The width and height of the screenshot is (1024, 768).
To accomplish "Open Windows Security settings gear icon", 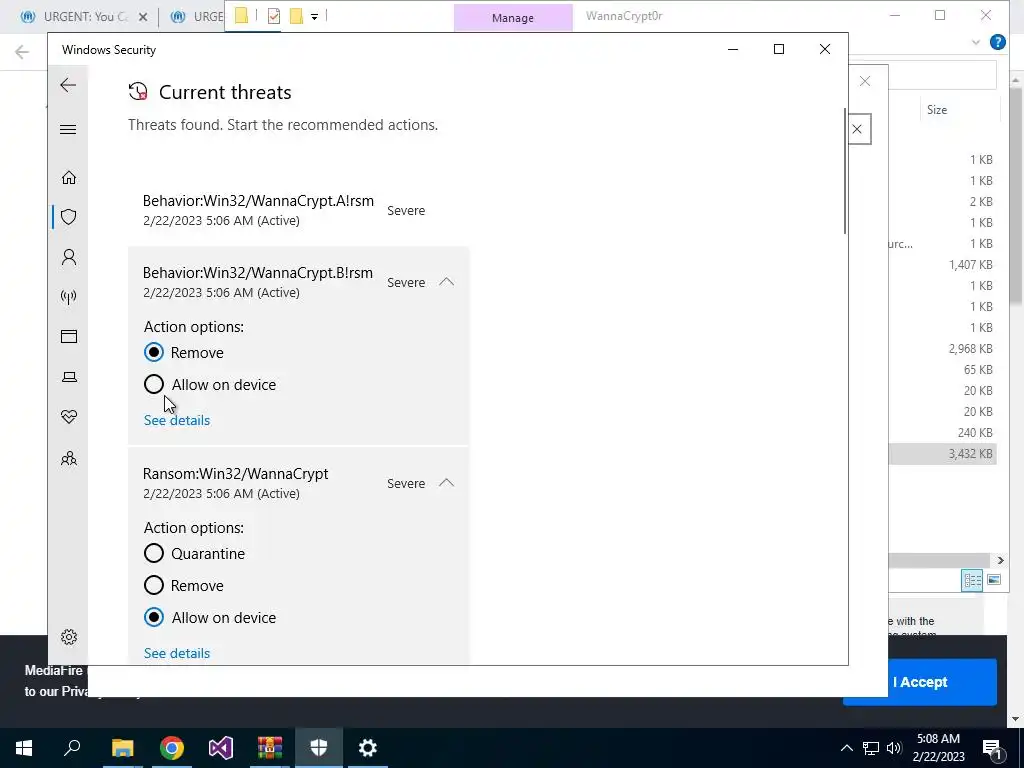I will [69, 637].
